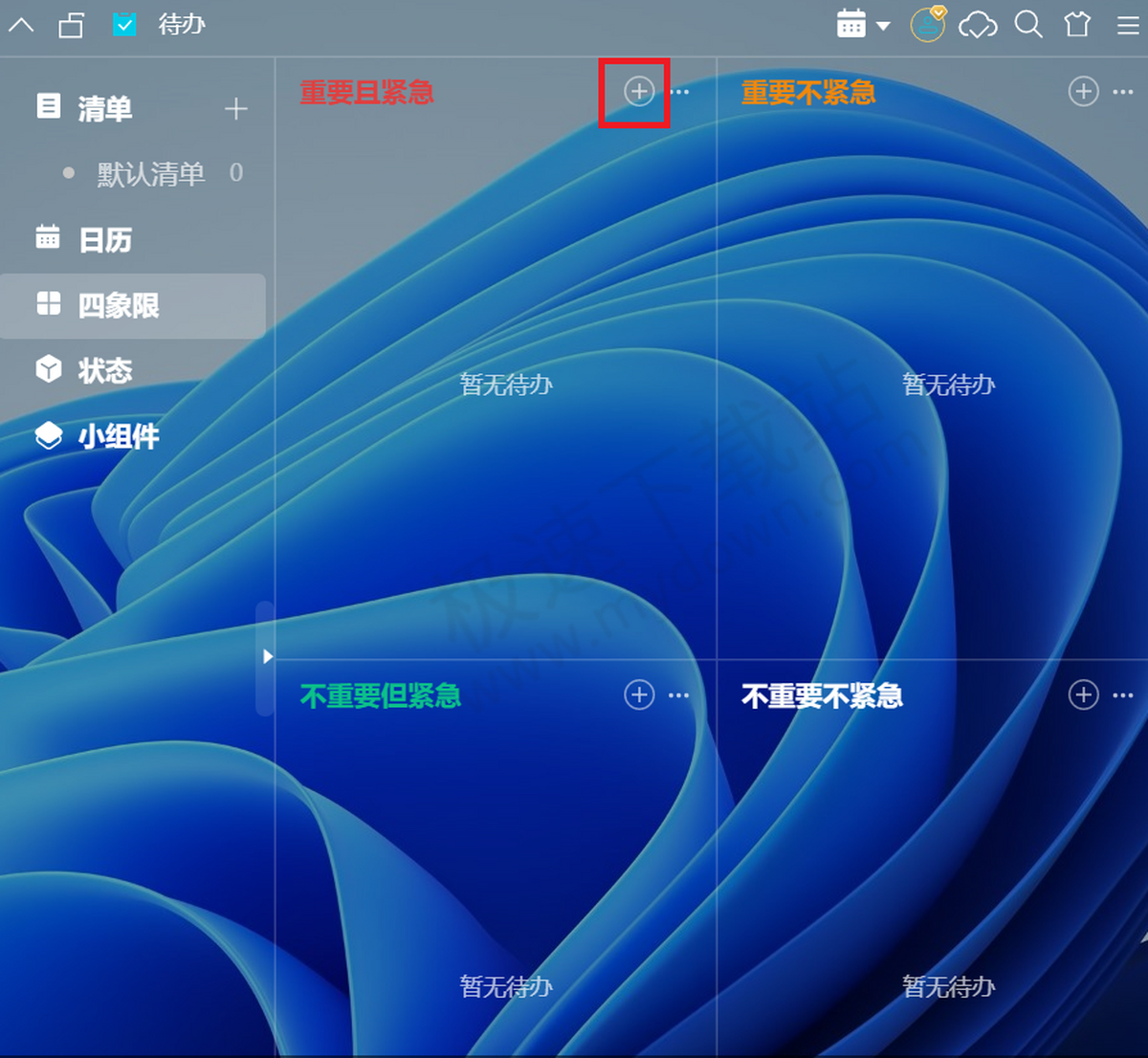
Task: Open more options for 重要且紧急 quadrant
Action: click(679, 92)
